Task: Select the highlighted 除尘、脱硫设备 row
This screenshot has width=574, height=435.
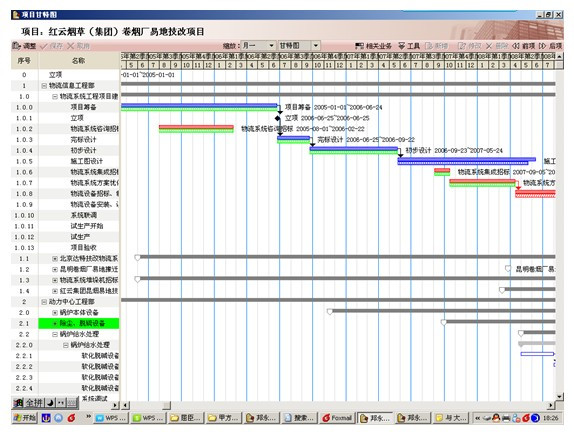Action: (79, 323)
